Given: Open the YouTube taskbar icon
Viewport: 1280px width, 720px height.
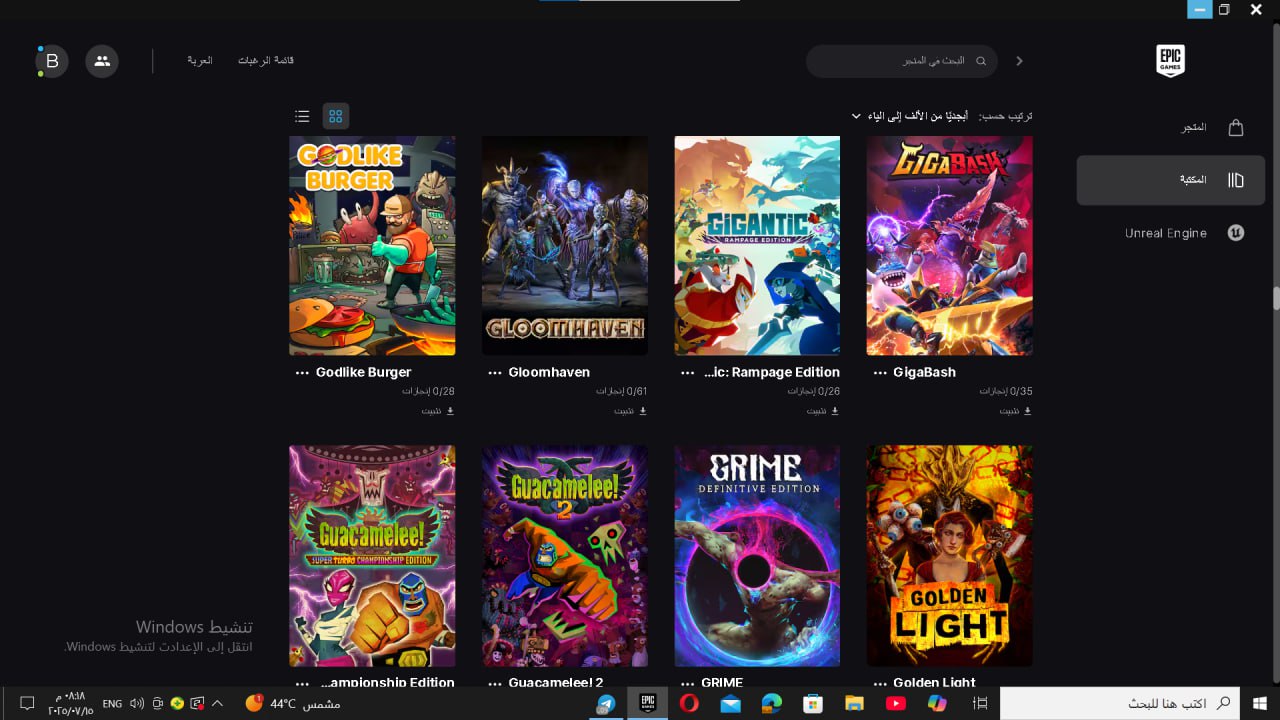Looking at the screenshot, I should (896, 703).
